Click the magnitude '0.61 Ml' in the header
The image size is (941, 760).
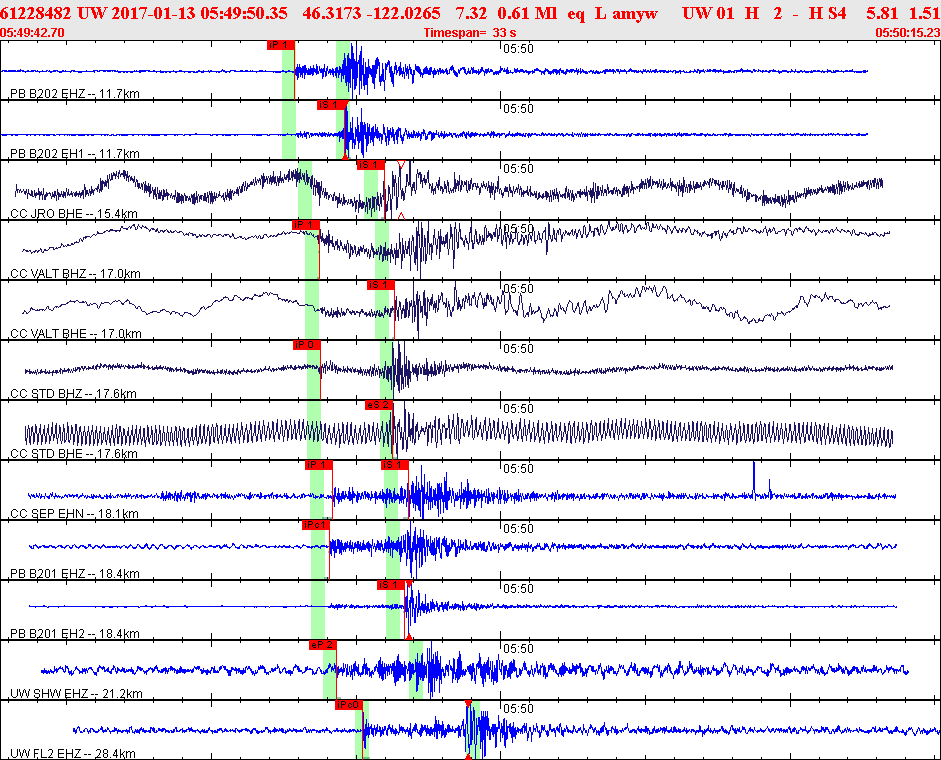click(528, 13)
